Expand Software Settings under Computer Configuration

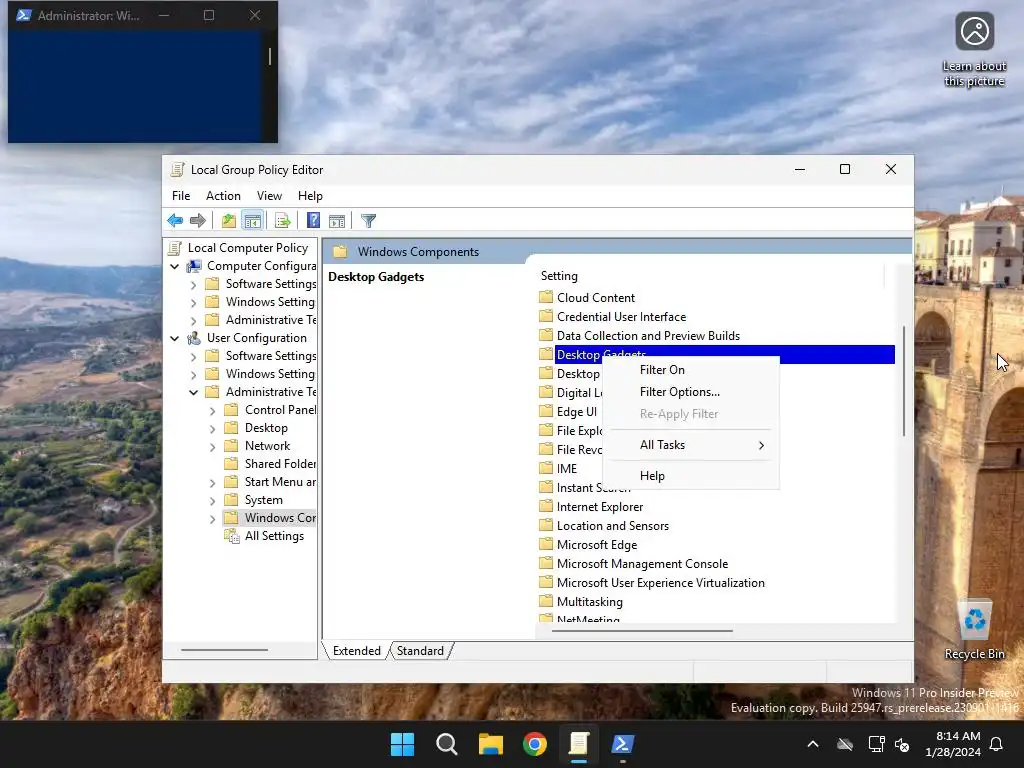(193, 285)
